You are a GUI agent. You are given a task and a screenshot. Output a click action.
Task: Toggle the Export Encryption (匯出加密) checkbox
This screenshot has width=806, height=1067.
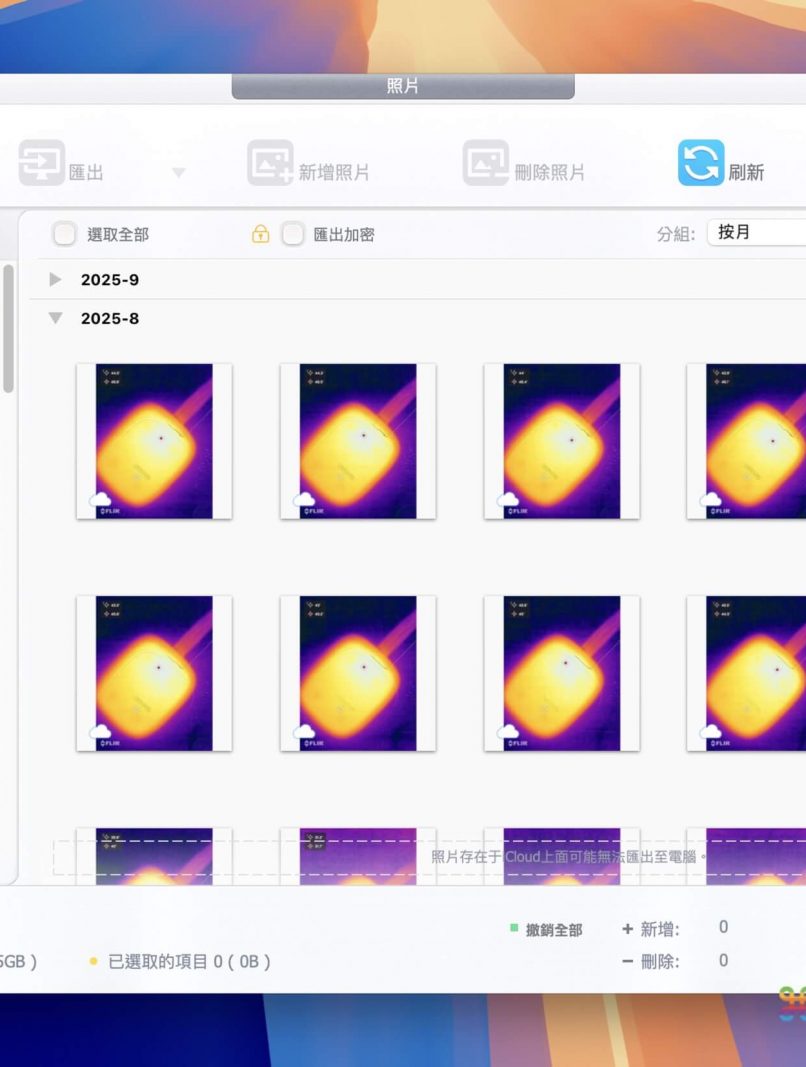tap(292, 235)
